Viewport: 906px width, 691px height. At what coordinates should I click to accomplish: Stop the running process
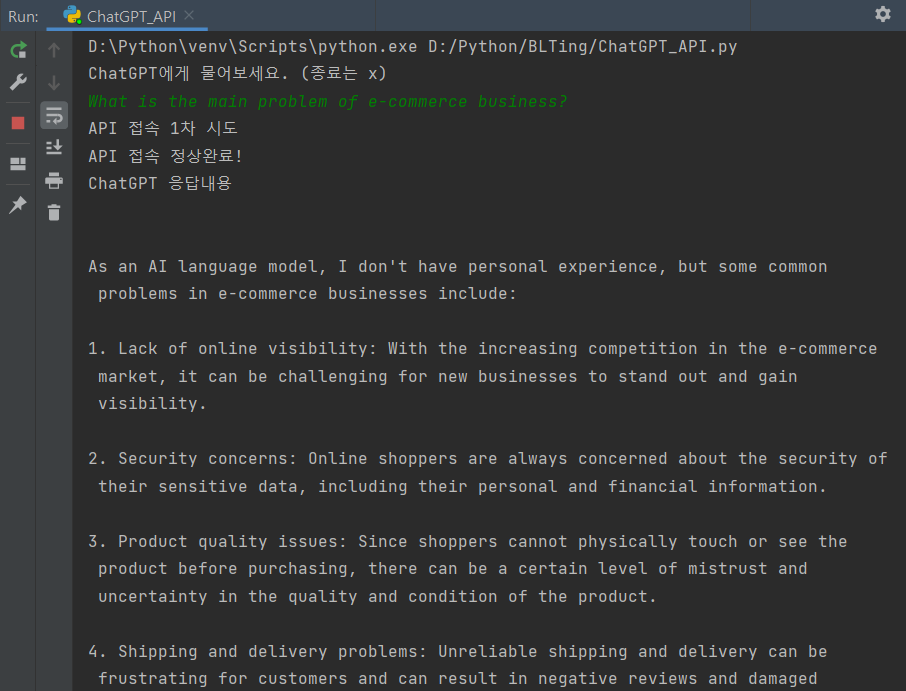tap(18, 122)
